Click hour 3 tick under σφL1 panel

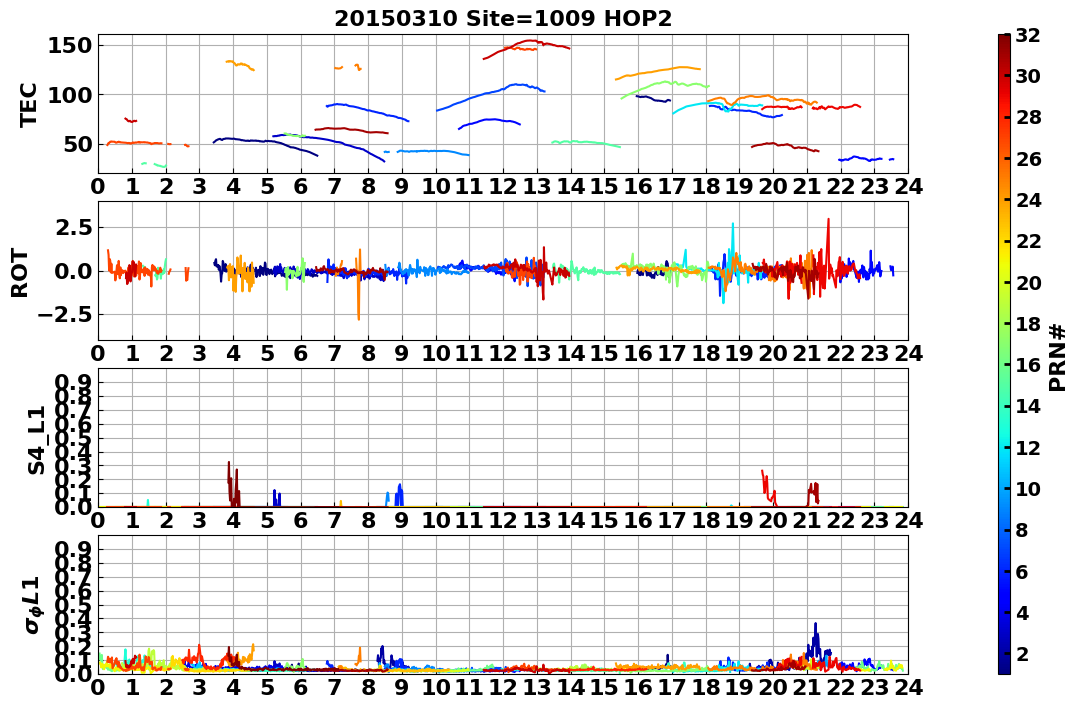tap(199, 688)
